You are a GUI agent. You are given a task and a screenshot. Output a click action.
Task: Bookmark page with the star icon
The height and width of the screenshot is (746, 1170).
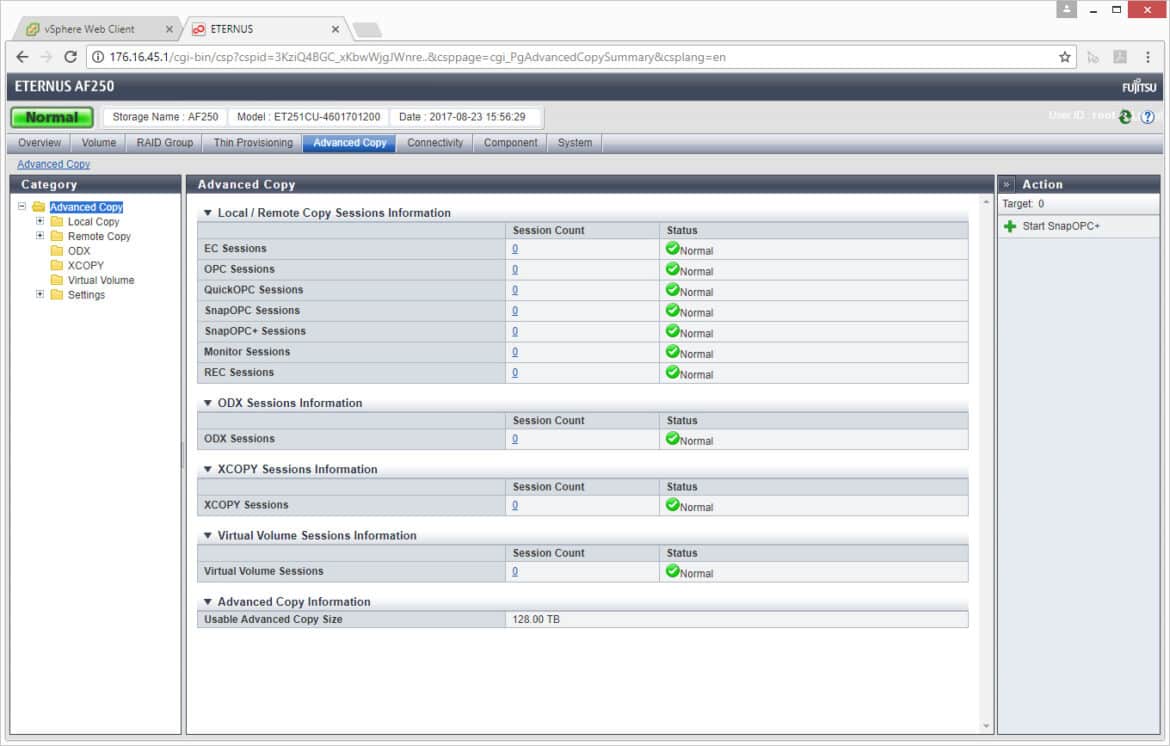point(1065,57)
